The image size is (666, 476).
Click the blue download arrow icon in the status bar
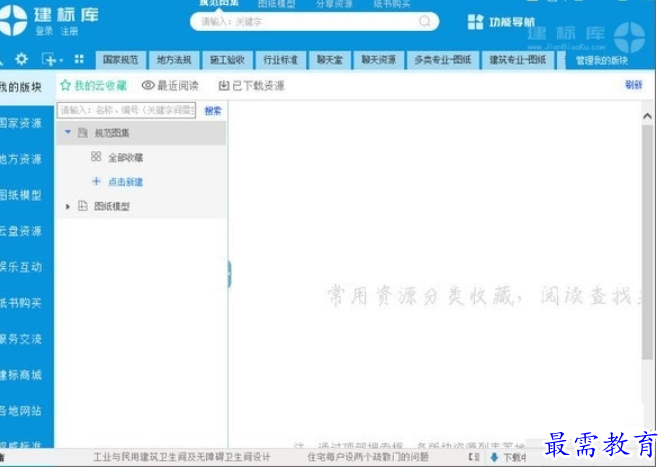point(494,457)
